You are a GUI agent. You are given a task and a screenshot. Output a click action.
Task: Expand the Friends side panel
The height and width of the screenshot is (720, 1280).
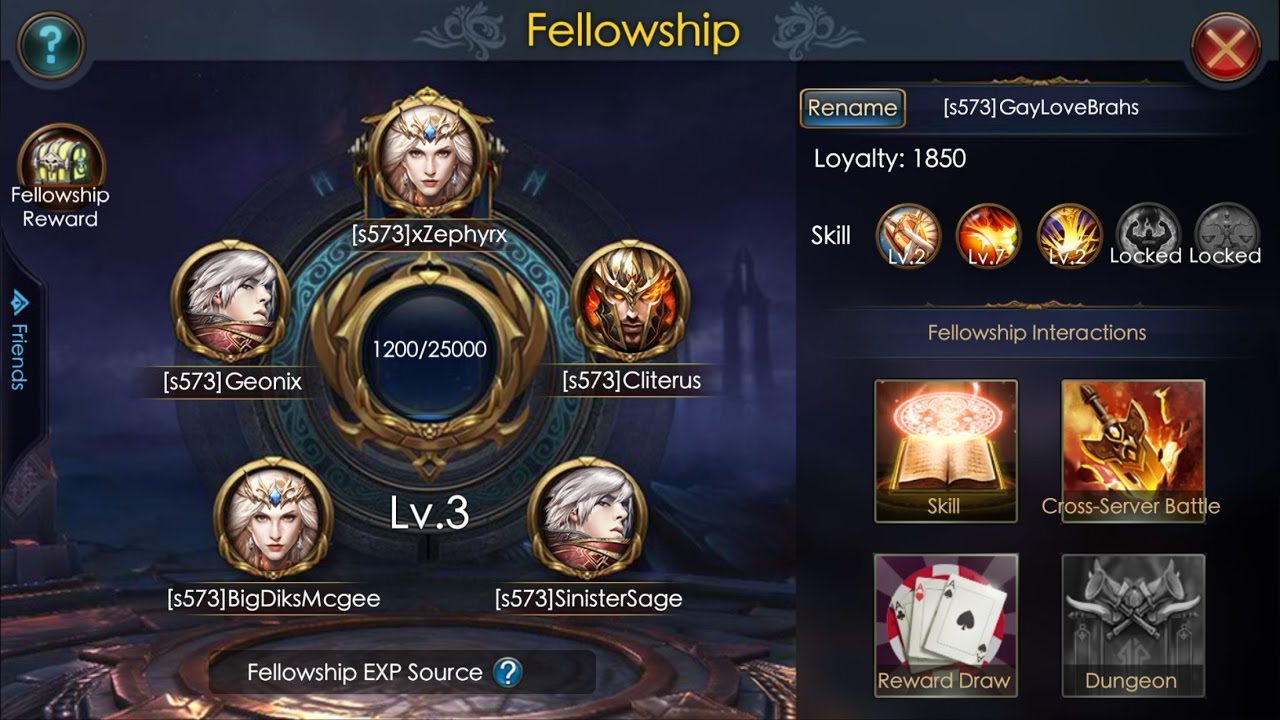tap(19, 340)
